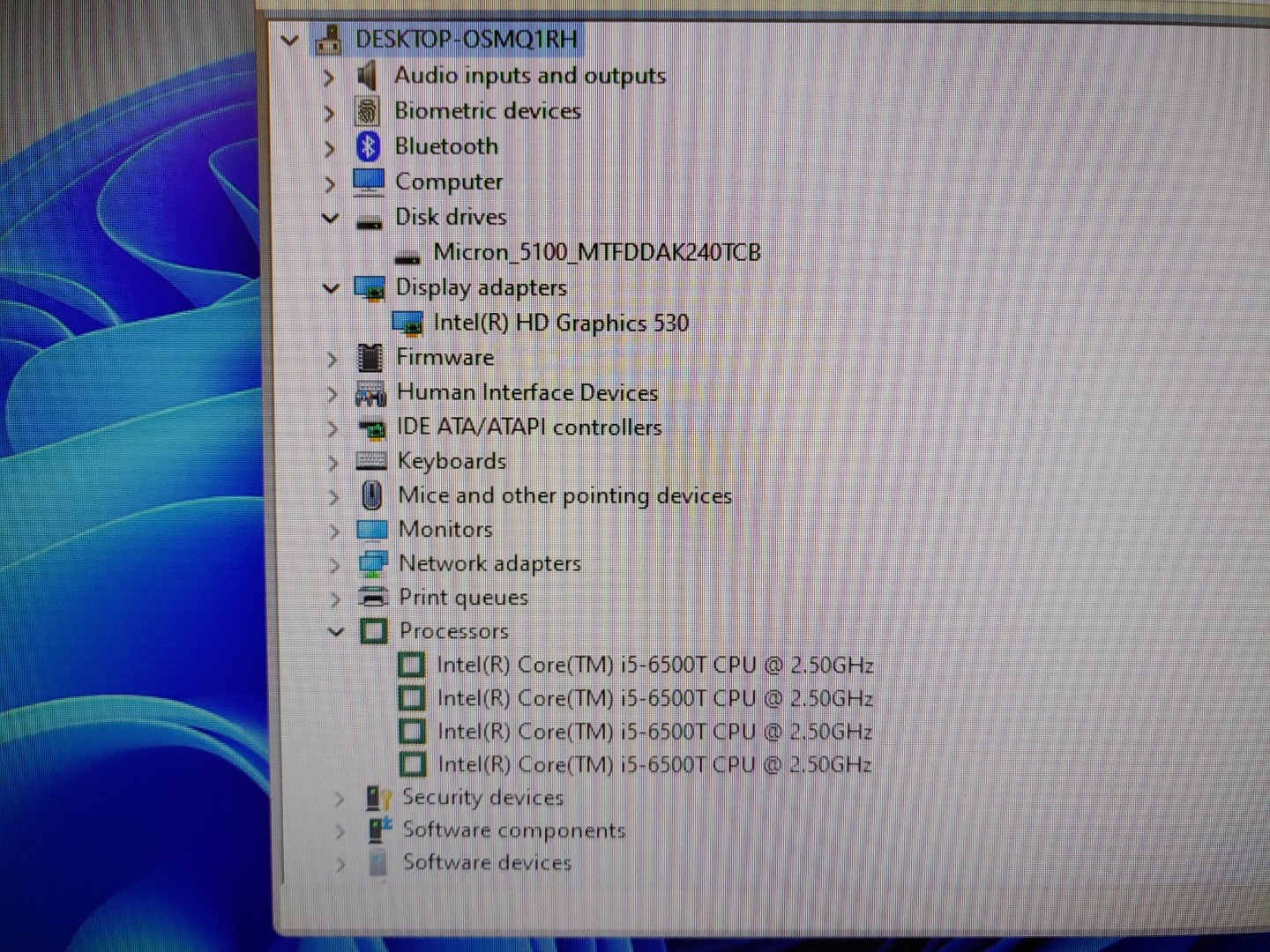1270x952 pixels.
Task: Click the Computer monitor icon
Action: tap(369, 182)
